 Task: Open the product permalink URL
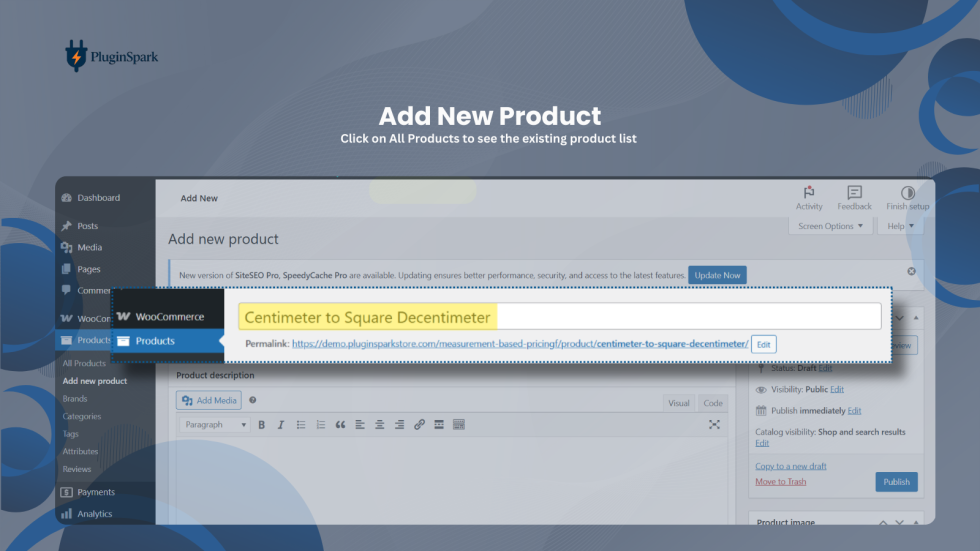pyautogui.click(x=520, y=344)
